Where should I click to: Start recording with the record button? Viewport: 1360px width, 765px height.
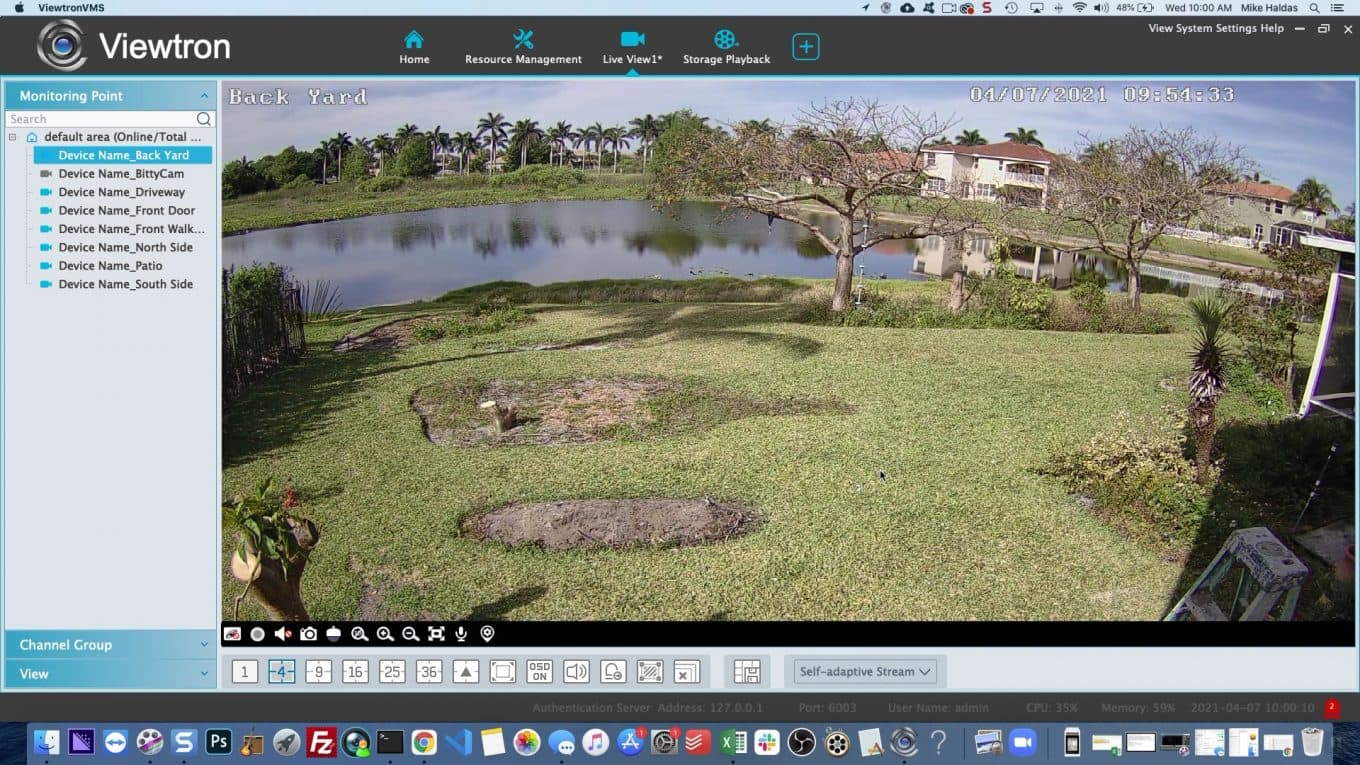pos(258,633)
